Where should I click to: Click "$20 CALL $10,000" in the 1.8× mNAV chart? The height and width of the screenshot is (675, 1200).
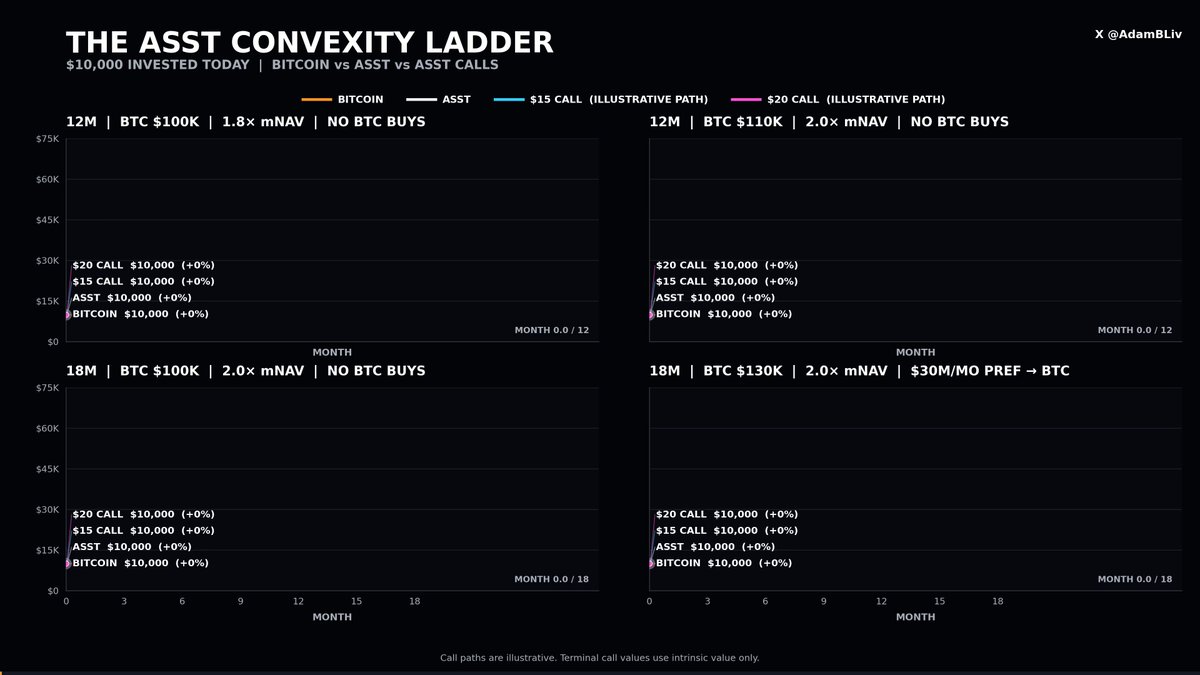(x=143, y=265)
